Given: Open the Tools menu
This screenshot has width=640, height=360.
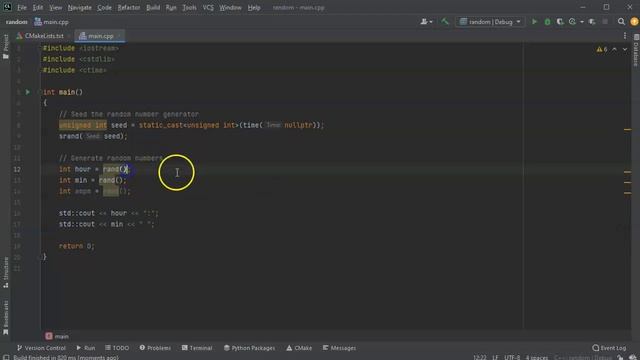Looking at the screenshot, I should point(189,7).
